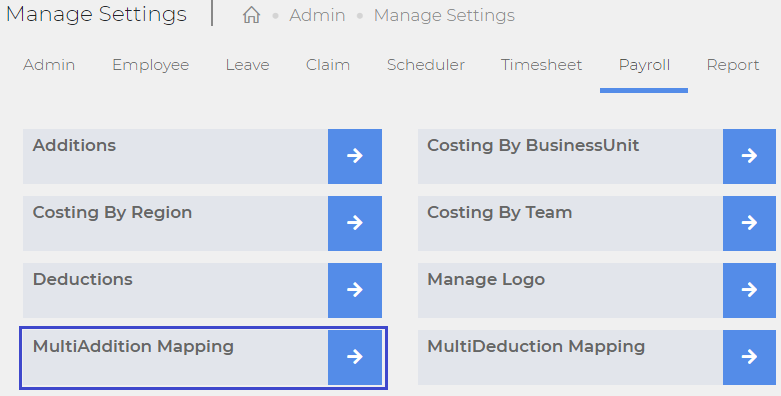Viewport: 781px width, 396px height.
Task: Click the Admin breadcrumb link
Action: [317, 15]
